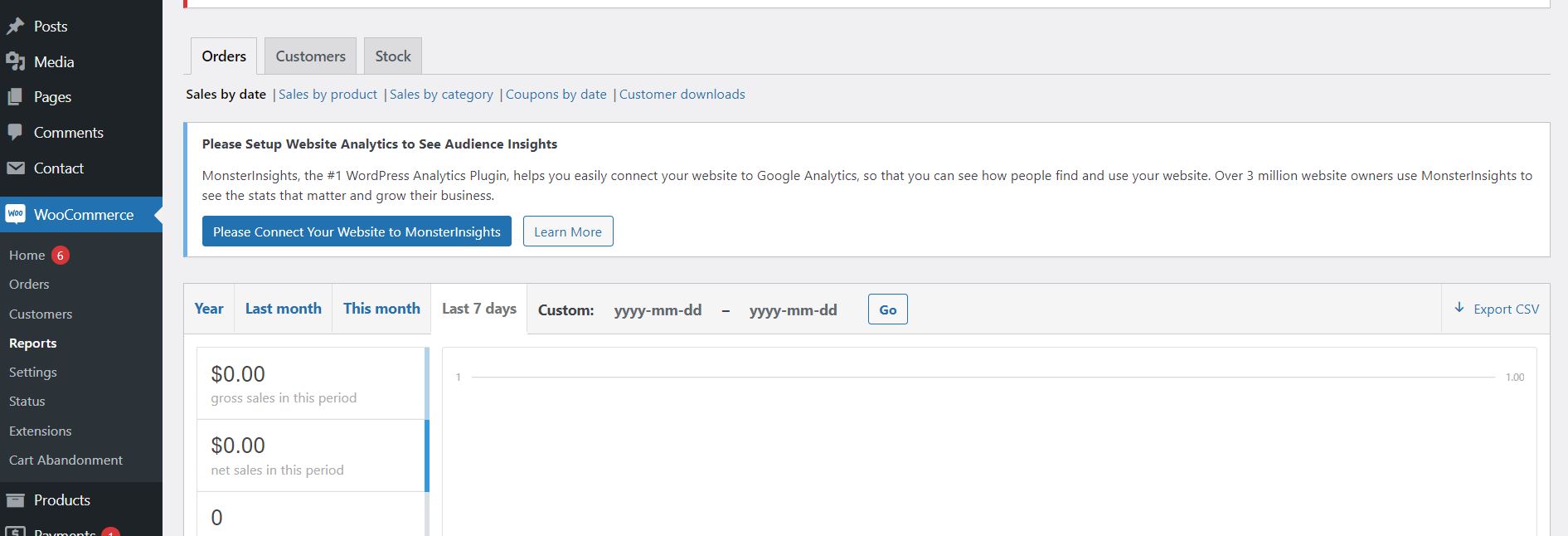Click the custom end date field
The height and width of the screenshot is (536, 1568).
[x=793, y=310]
